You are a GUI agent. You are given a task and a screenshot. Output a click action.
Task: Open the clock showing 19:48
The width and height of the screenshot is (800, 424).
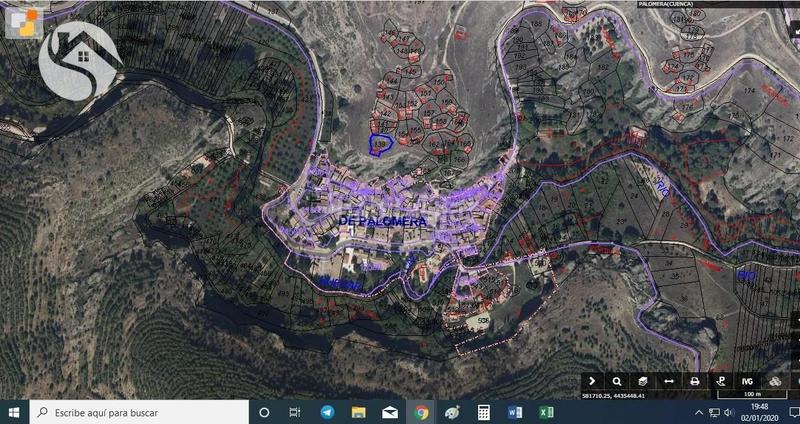760,412
